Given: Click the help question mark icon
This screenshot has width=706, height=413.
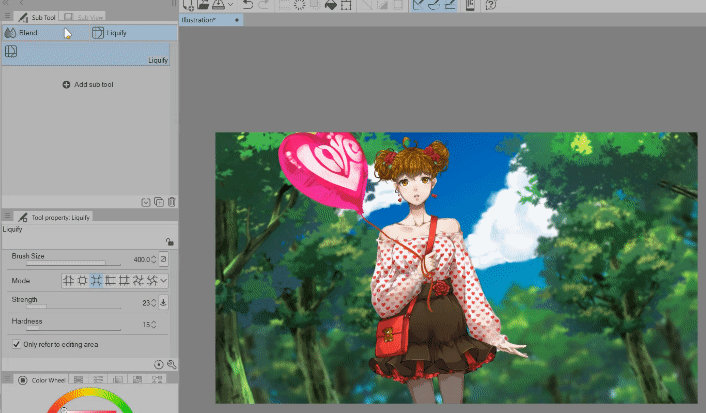Looking at the screenshot, I should [x=491, y=6].
